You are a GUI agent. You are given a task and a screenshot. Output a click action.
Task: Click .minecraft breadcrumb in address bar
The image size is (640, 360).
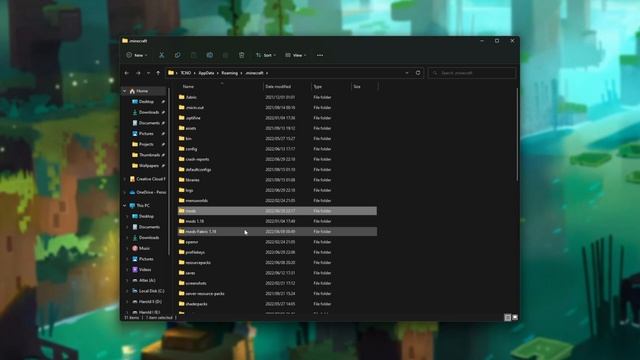click(254, 73)
